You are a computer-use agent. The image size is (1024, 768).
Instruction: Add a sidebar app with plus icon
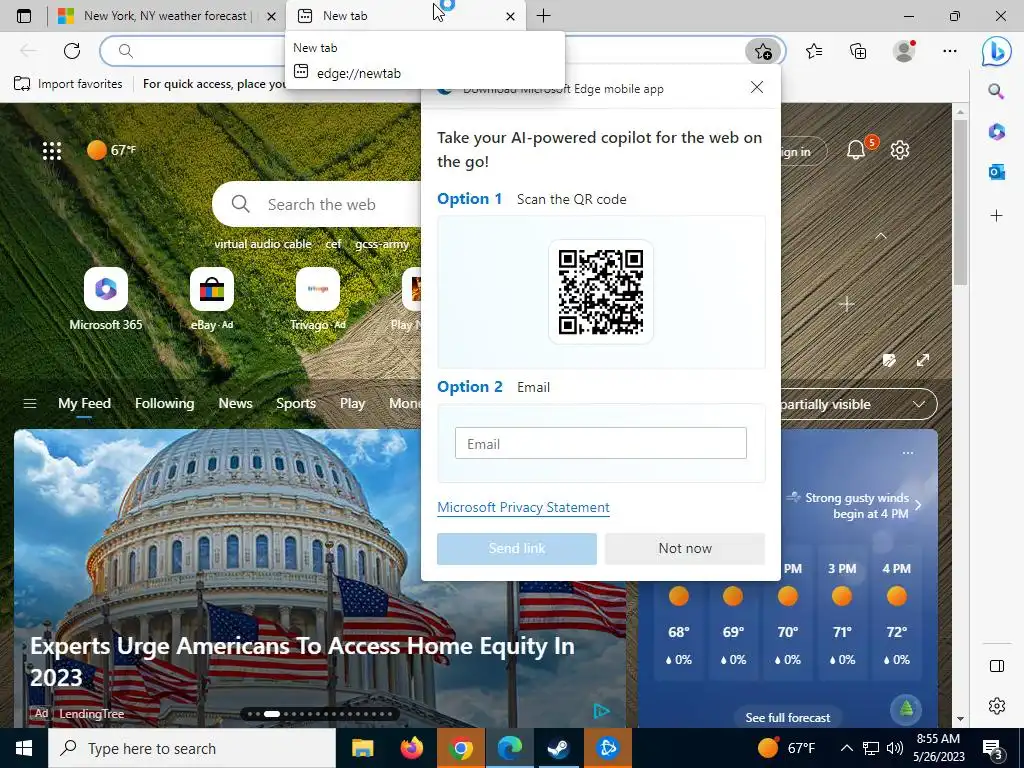(996, 216)
